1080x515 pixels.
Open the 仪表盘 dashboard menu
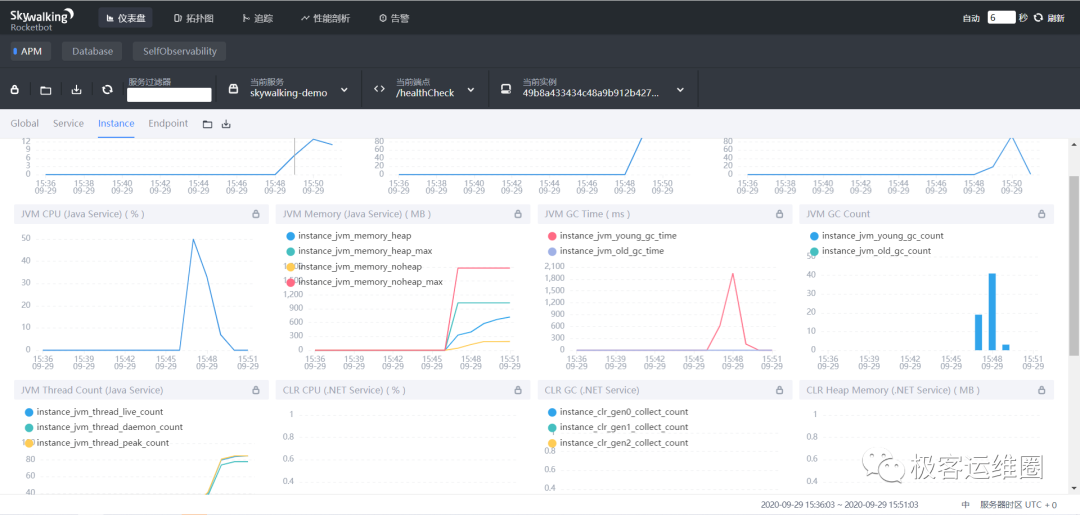point(125,18)
